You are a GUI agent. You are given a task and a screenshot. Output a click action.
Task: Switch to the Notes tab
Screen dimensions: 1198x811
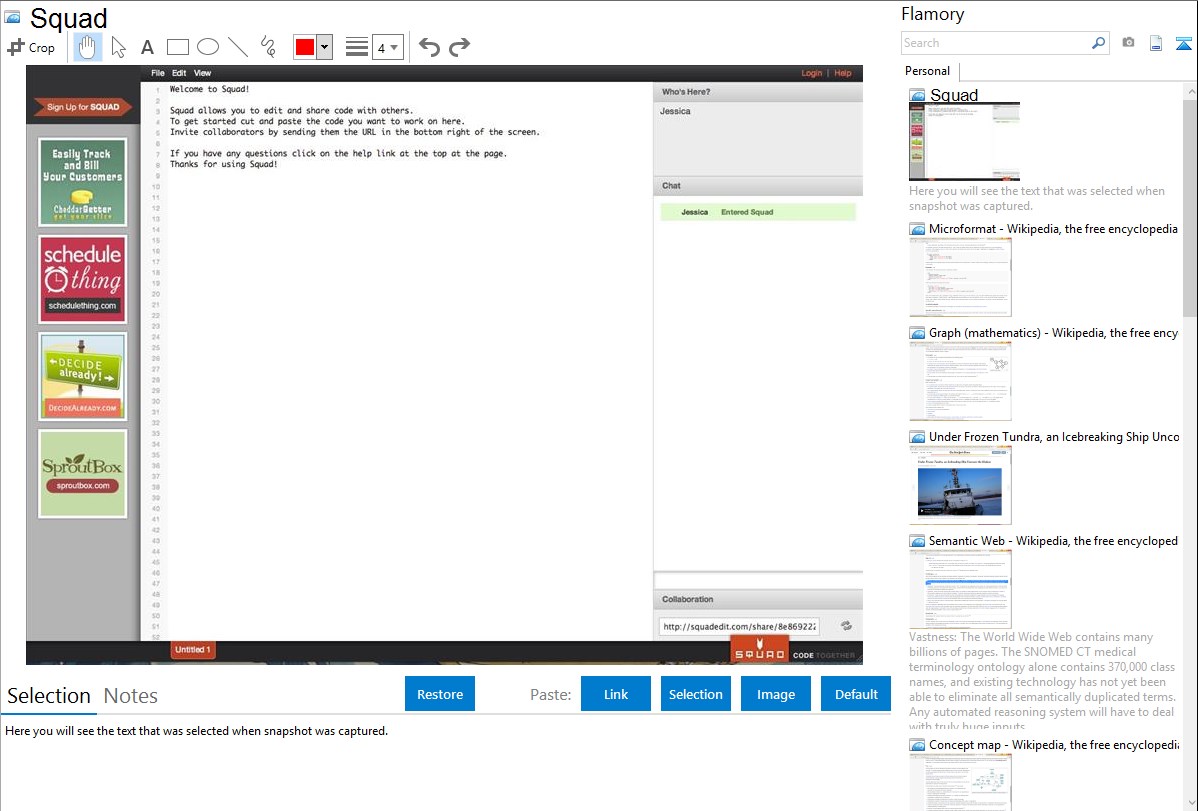131,696
